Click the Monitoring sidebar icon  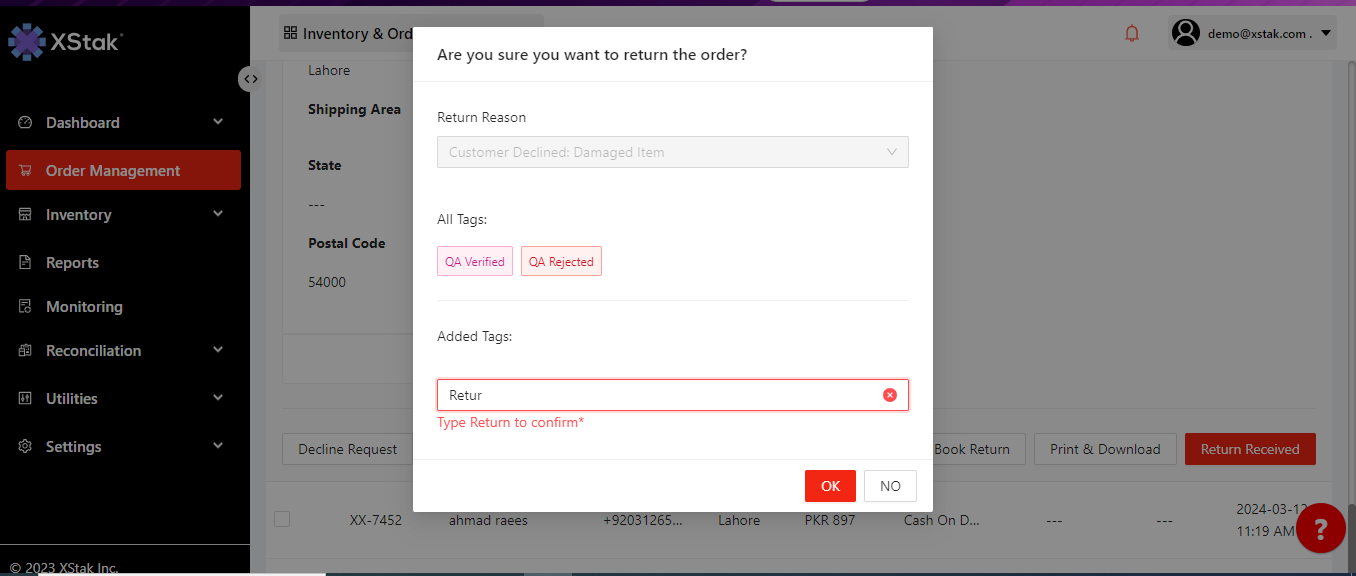point(26,307)
